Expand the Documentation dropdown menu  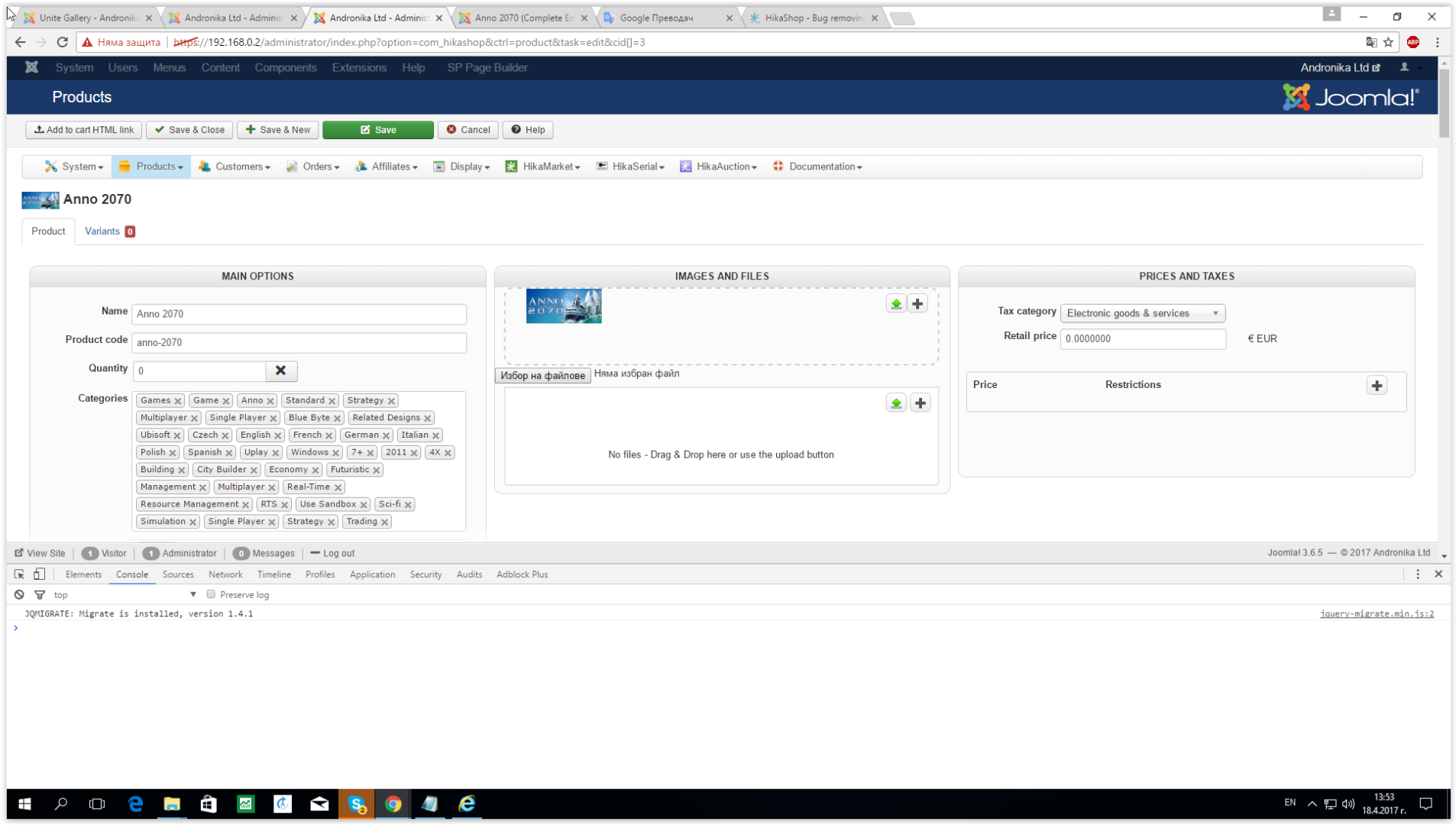tap(817, 167)
